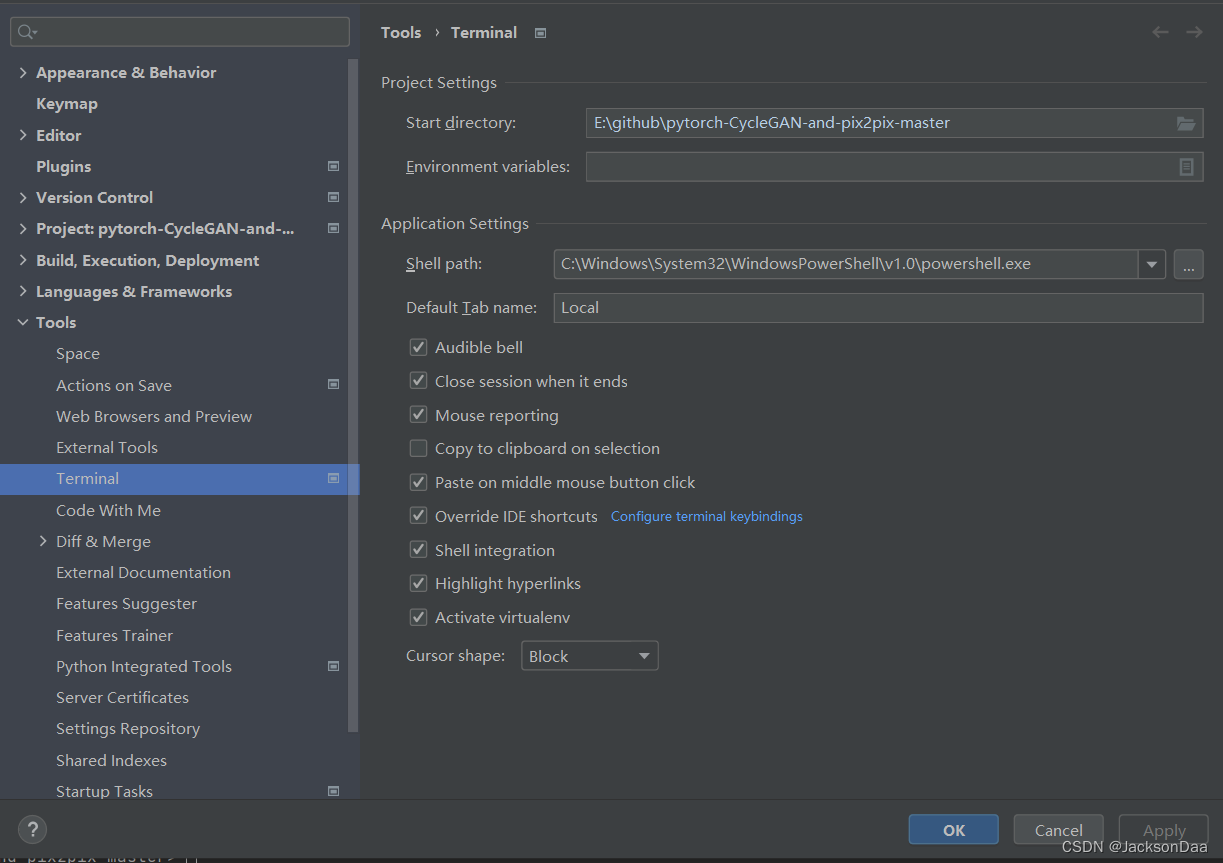Open the Cursor shape Block dropdown

(590, 656)
